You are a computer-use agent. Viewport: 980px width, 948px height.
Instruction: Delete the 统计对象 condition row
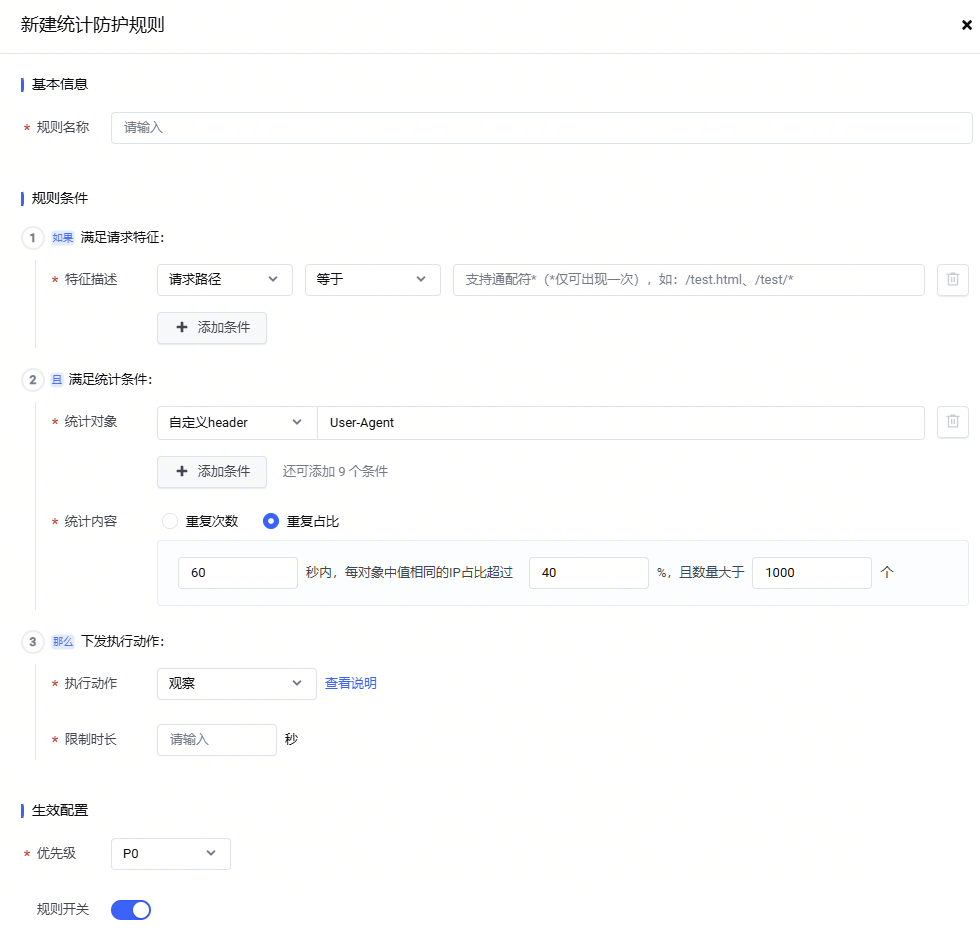[952, 422]
